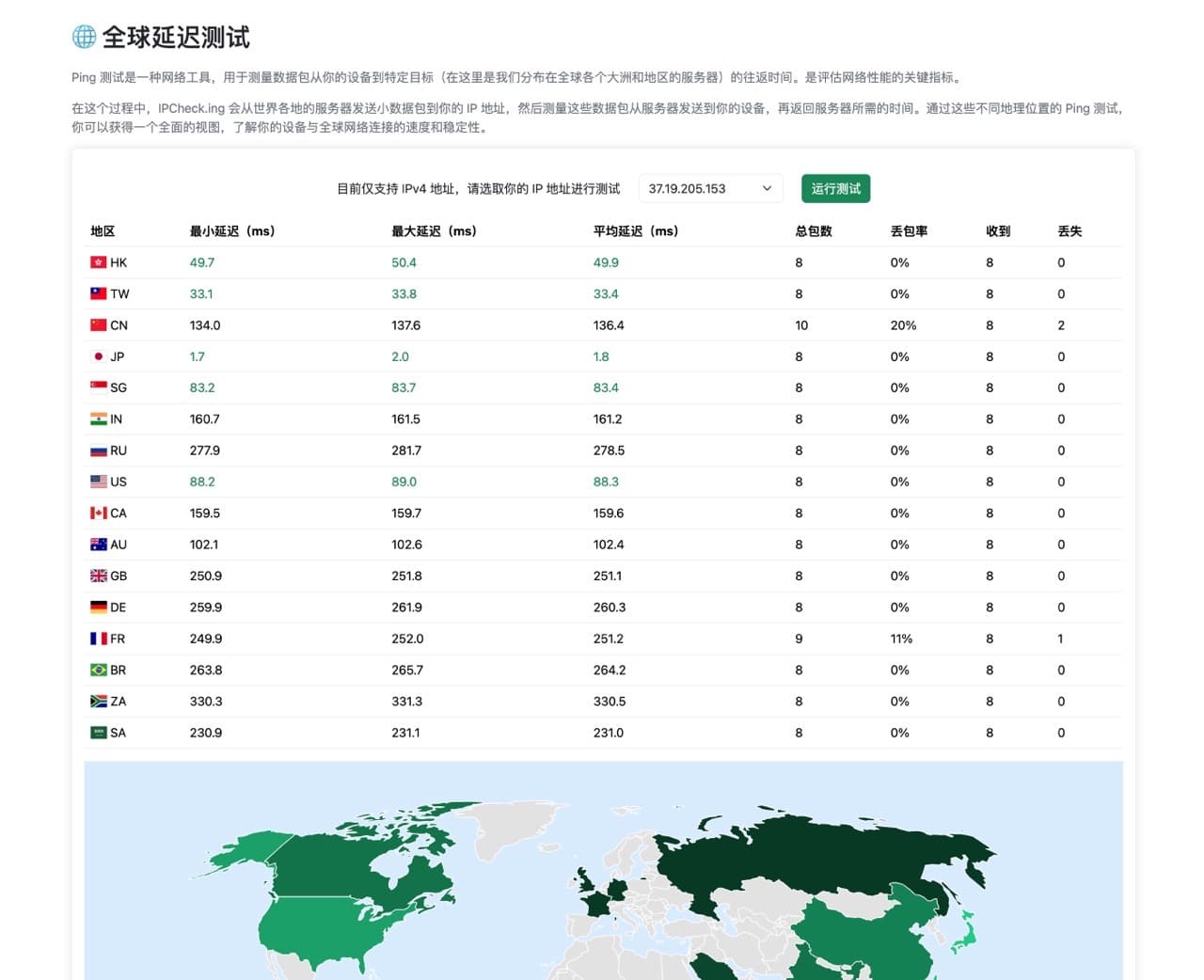This screenshot has width=1204, height=980.
Task: Click the RU maximum latency value 281.7
Action: tap(406, 450)
